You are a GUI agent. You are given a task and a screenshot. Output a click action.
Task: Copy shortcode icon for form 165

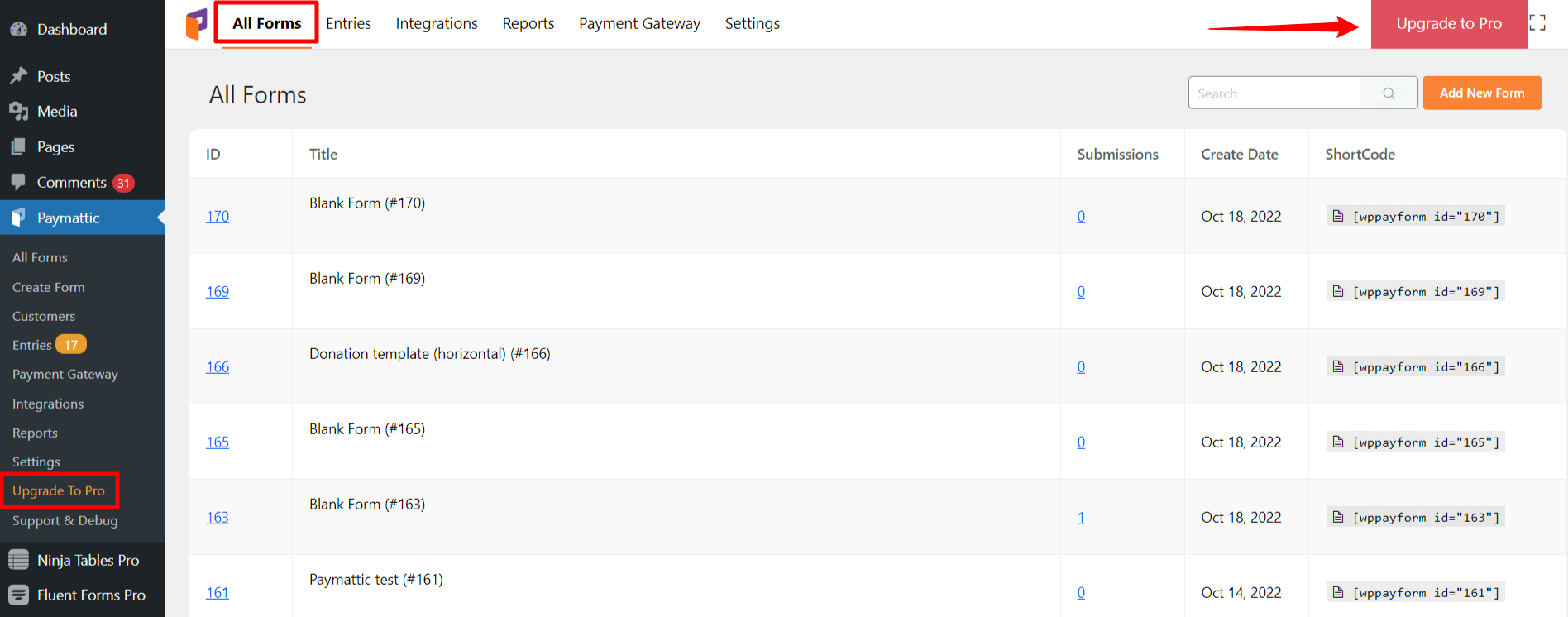(x=1338, y=442)
